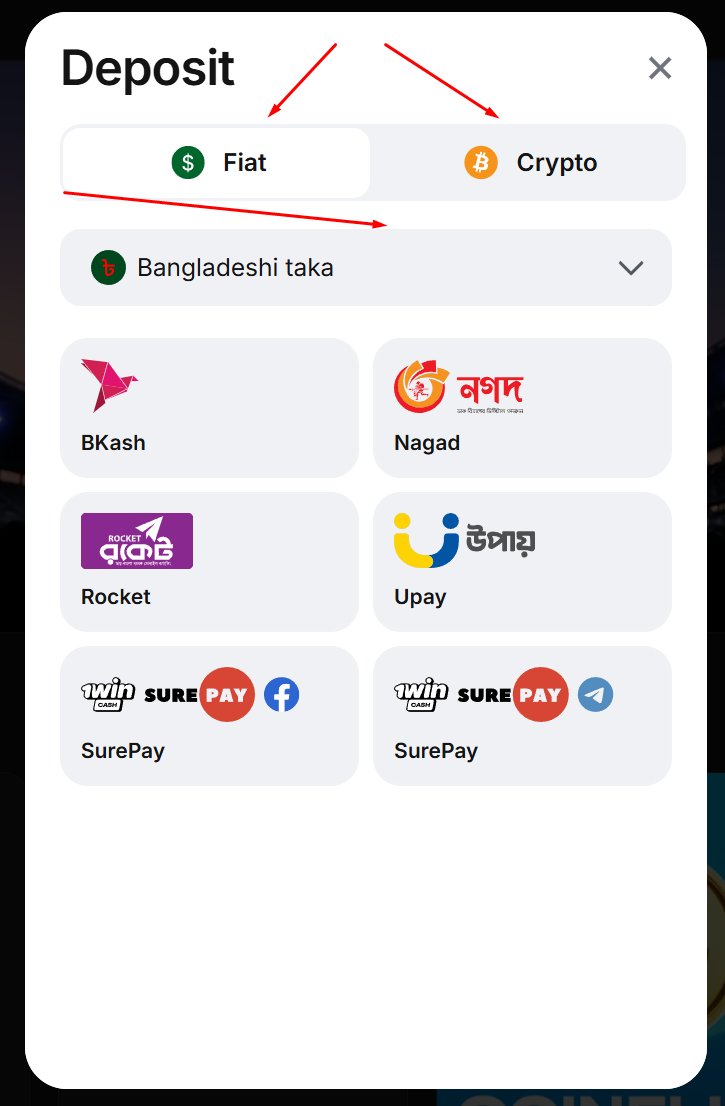The image size is (725, 1106).
Task: Click the purple Rocket logo
Action: point(137,541)
